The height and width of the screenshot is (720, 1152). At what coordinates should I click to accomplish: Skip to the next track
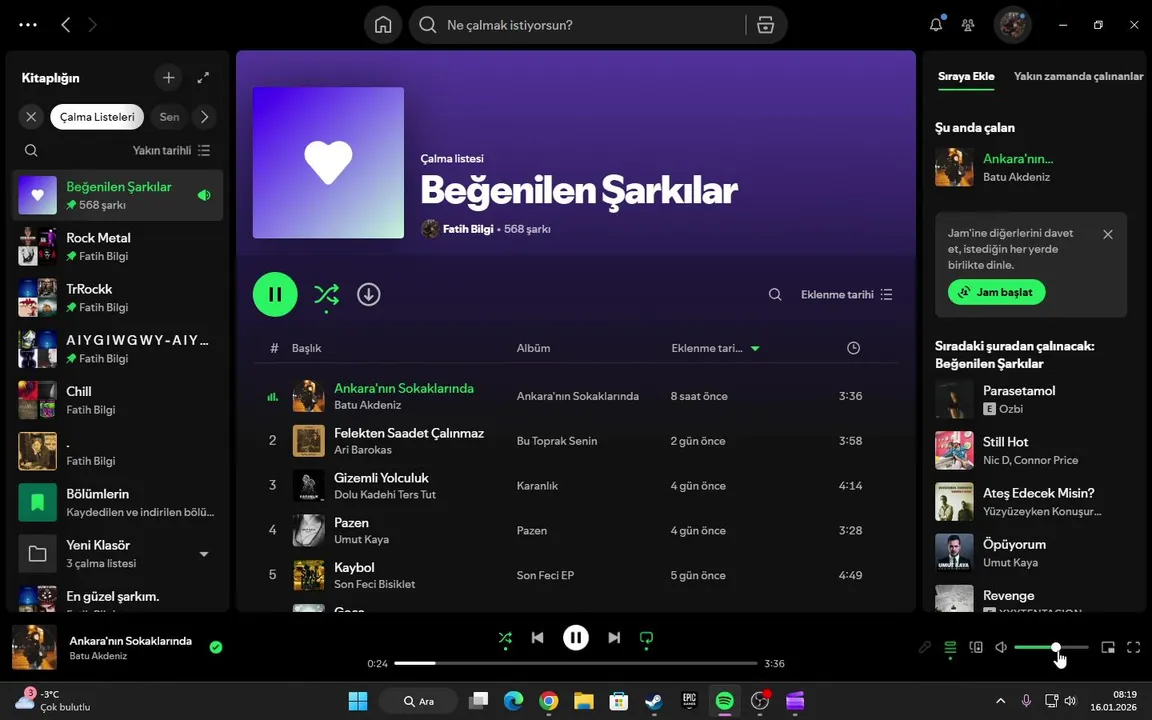click(614, 638)
